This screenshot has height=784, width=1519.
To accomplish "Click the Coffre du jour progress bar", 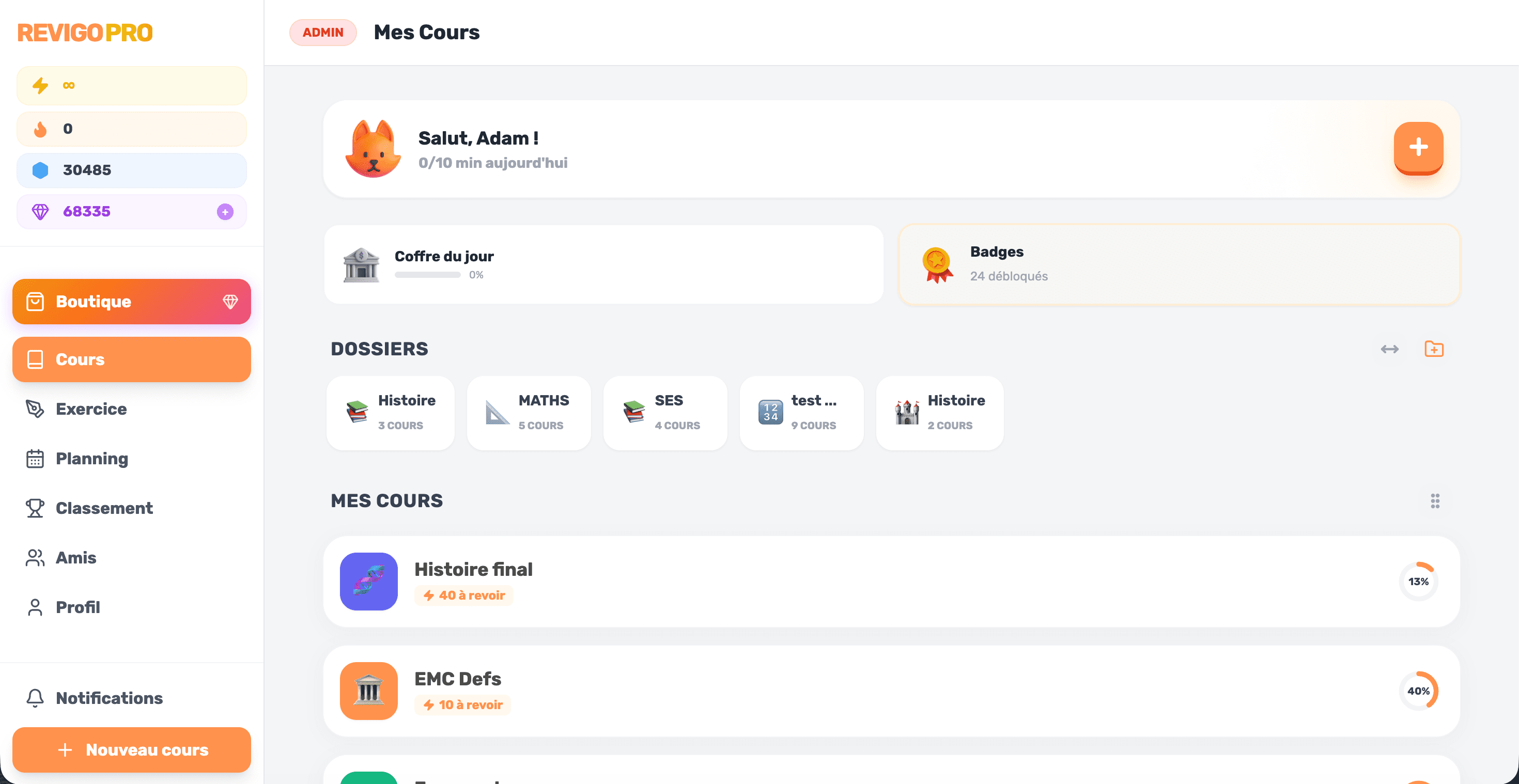I will (427, 275).
